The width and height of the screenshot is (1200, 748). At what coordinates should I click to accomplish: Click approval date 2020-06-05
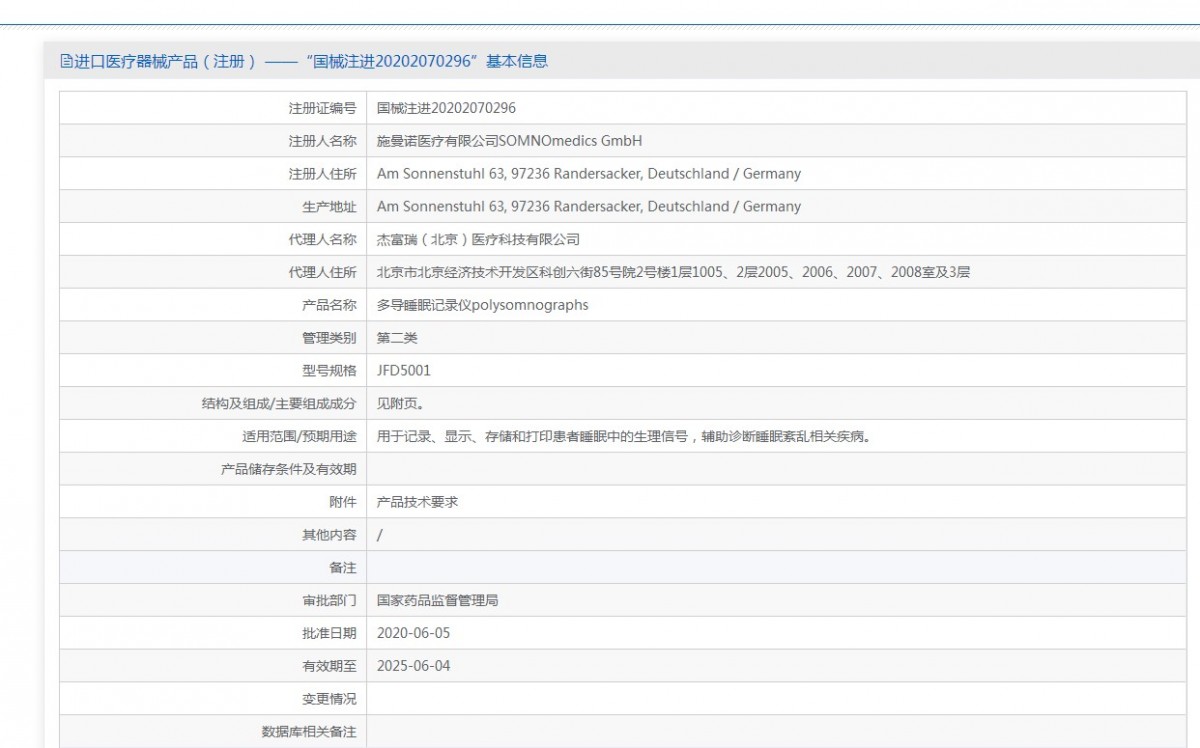(407, 633)
